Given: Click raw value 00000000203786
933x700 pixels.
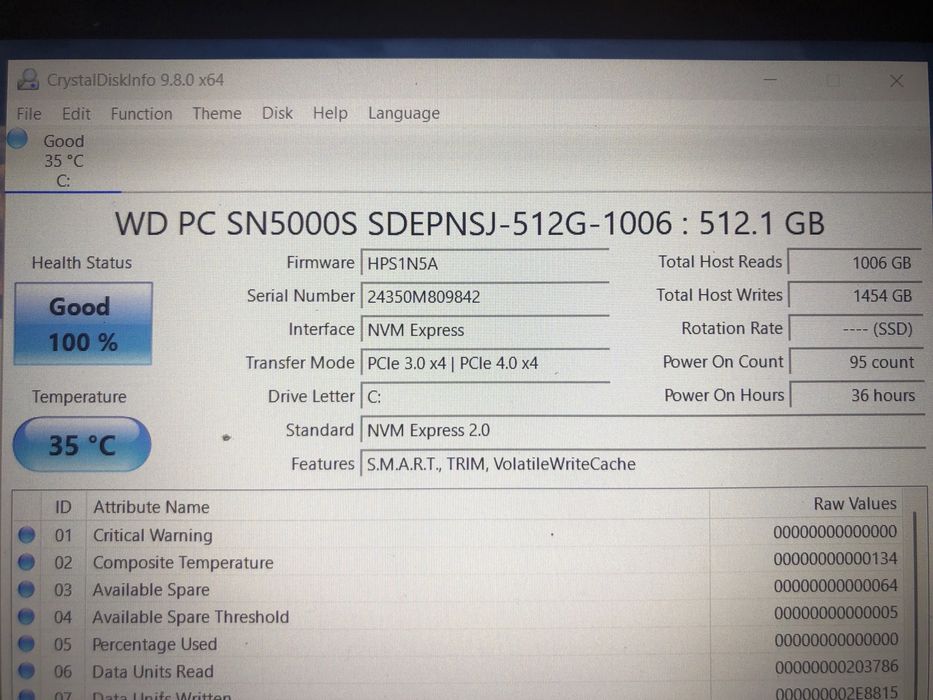Looking at the screenshot, I should (837, 667).
